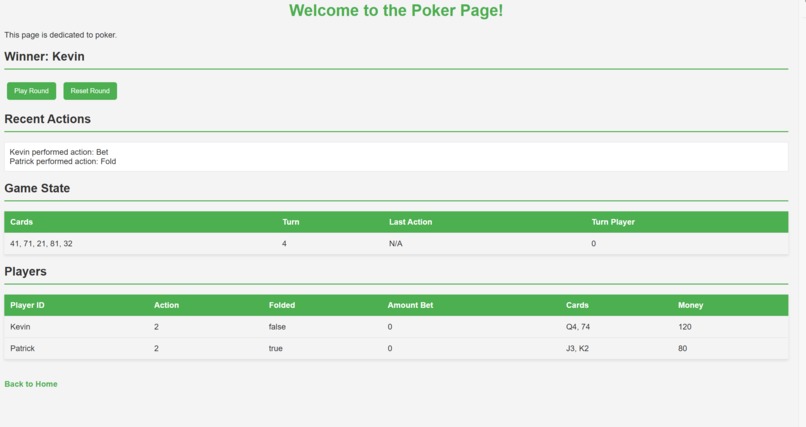Click Patrick's Amount Bet value 0
The width and height of the screenshot is (806, 427).
tap(390, 348)
